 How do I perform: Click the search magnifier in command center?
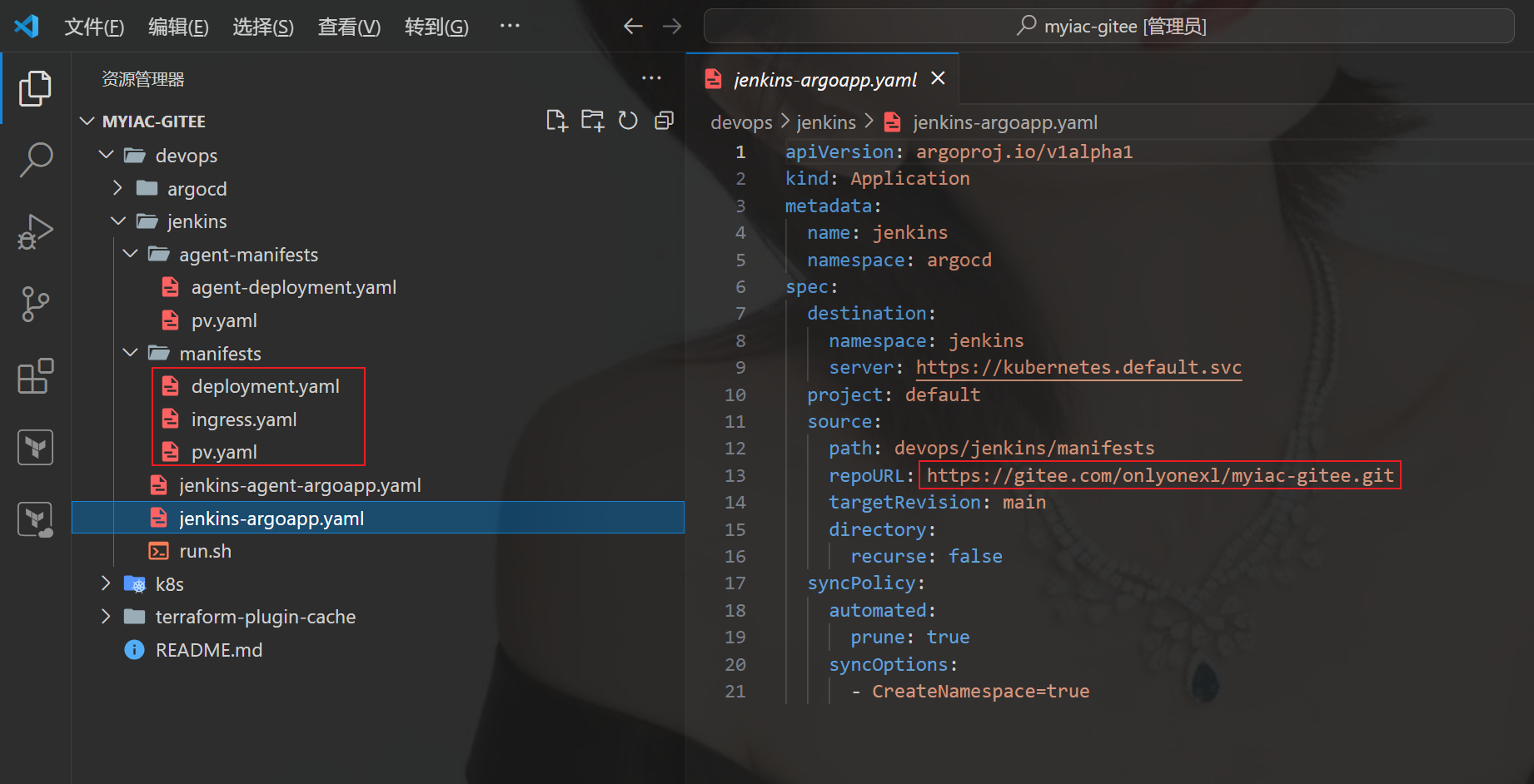1026,26
